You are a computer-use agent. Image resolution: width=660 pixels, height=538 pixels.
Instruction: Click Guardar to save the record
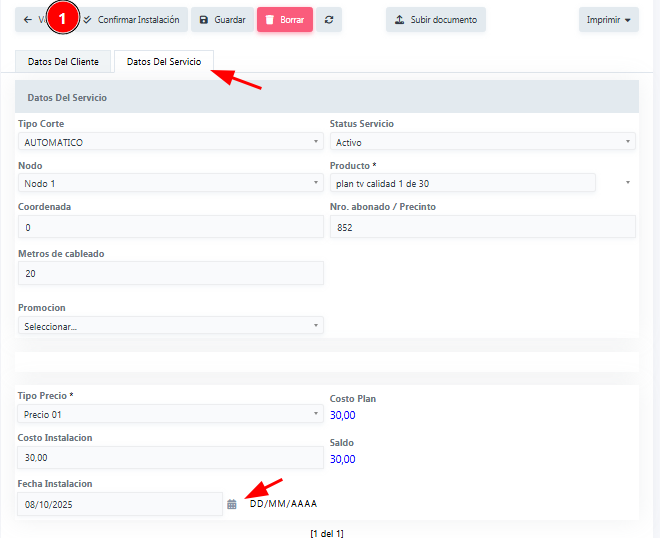coord(221,20)
